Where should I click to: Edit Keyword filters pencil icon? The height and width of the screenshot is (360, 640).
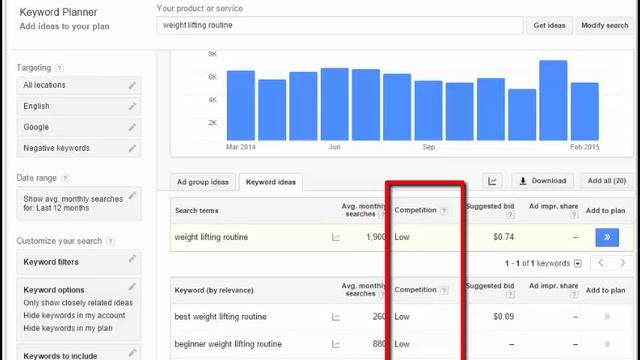132,258
